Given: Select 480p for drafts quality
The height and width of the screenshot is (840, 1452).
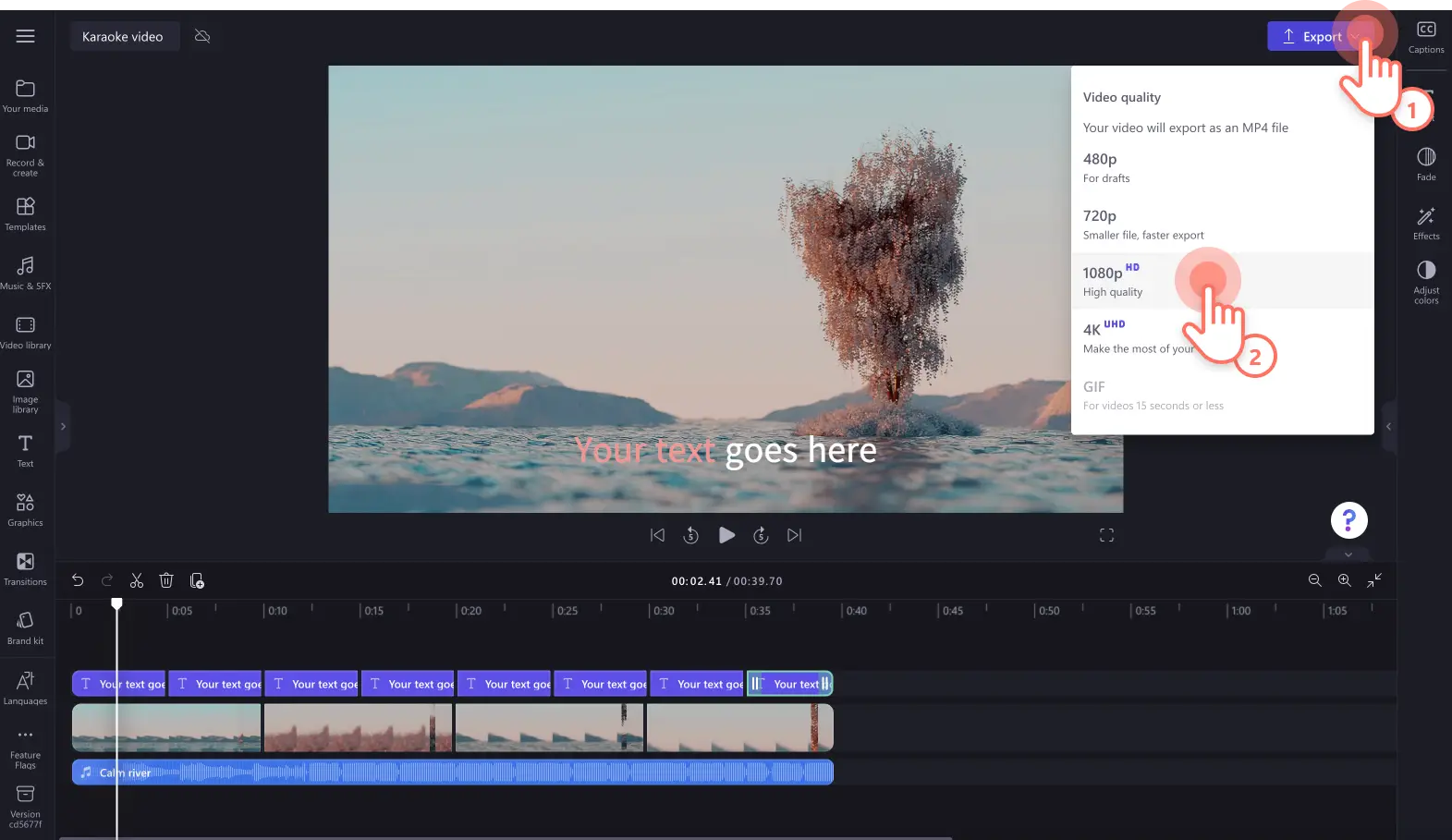Looking at the screenshot, I should point(1222,167).
